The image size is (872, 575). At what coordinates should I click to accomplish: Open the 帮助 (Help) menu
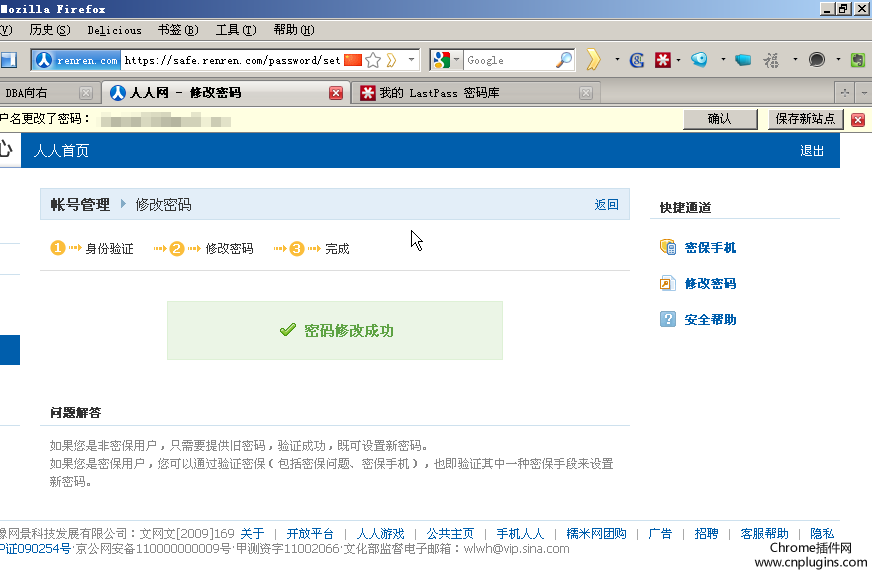pos(294,30)
